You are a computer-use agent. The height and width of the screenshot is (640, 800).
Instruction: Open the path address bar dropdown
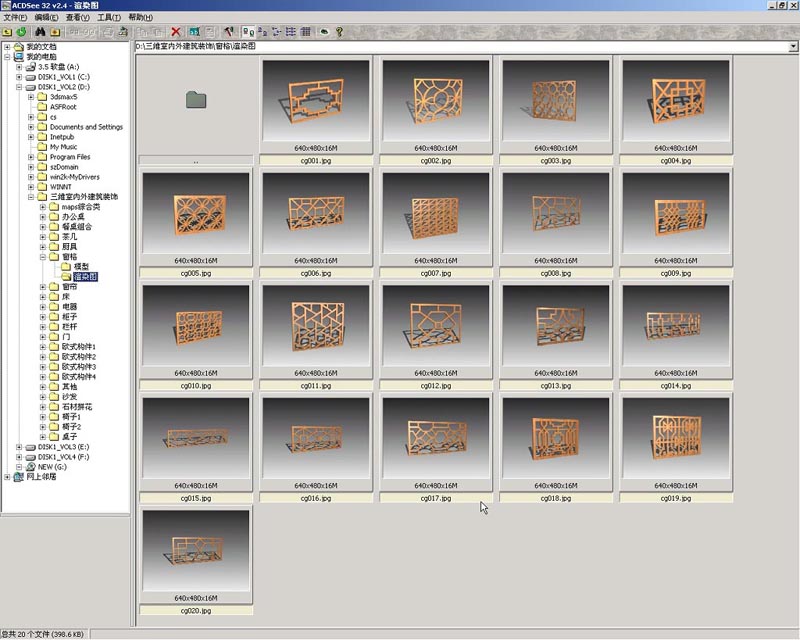[x=793, y=47]
